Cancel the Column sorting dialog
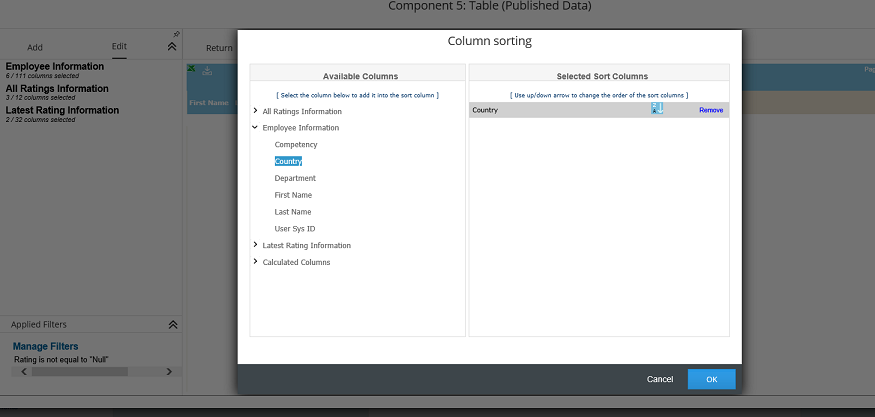Screen dimensions: 875x417 pyautogui.click(x=660, y=379)
